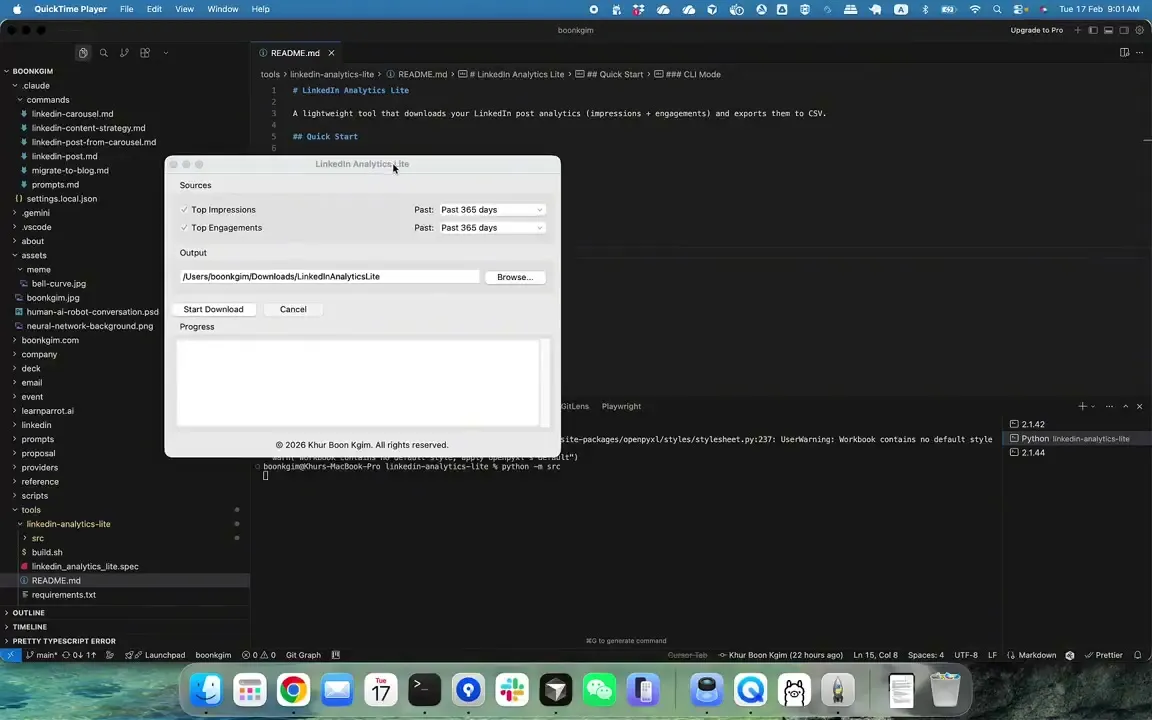1152x720 pixels.
Task: Toggle the secondary sidebar layout icon
Action: tap(1124, 30)
